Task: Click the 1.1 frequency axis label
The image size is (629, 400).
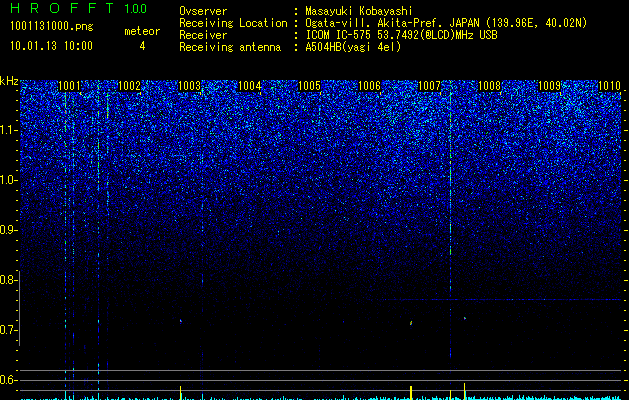Action: click(8, 130)
